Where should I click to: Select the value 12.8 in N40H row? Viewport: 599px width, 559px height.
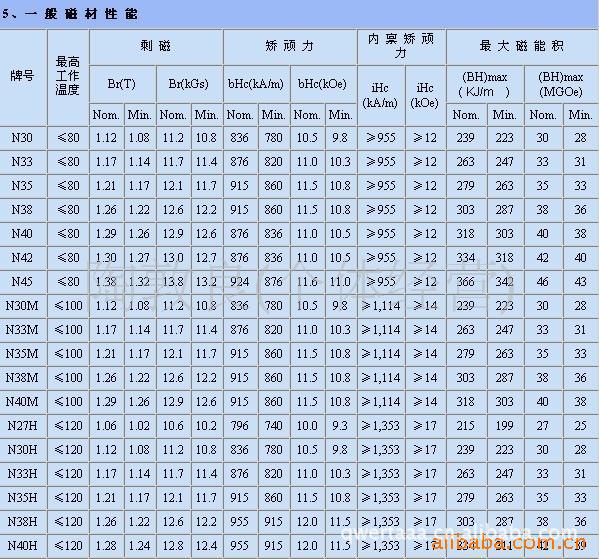pos(173,546)
